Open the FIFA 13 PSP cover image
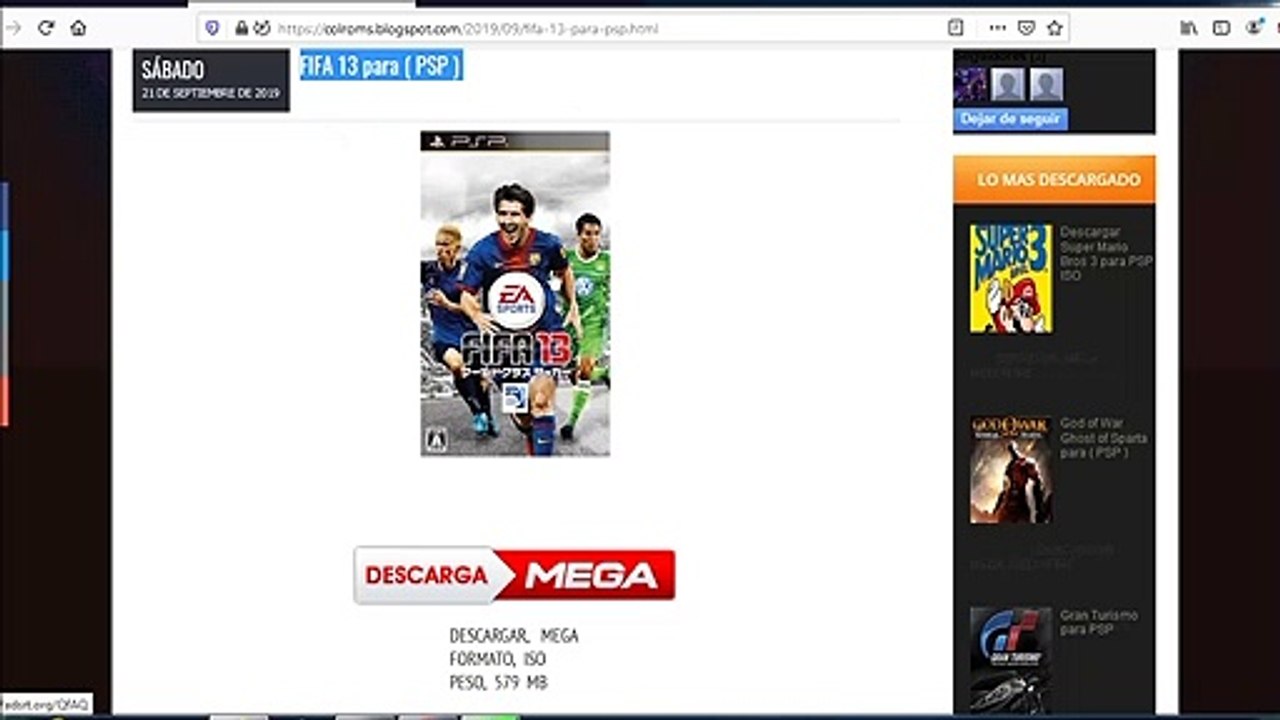This screenshot has height=720, width=1280. coord(515,294)
